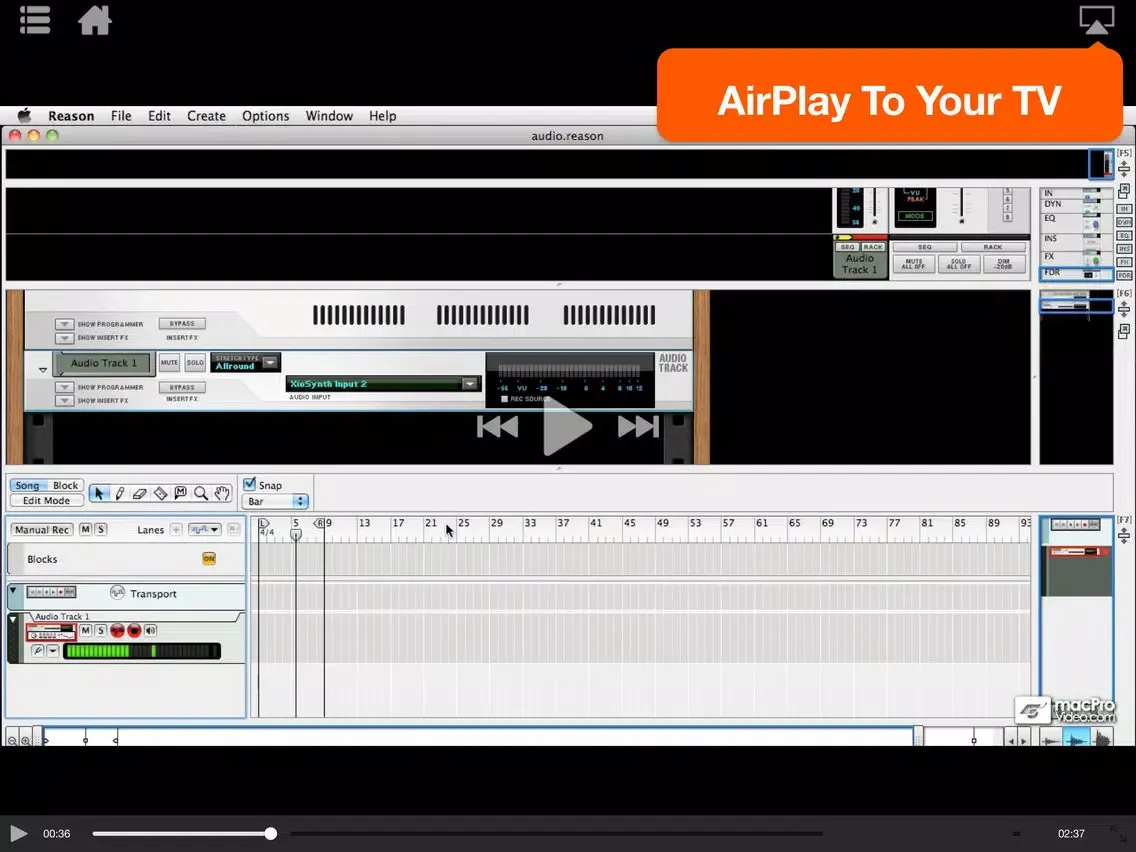Click the mixer maximize arrows icon
This screenshot has width=1136, height=852.
click(x=1124, y=169)
